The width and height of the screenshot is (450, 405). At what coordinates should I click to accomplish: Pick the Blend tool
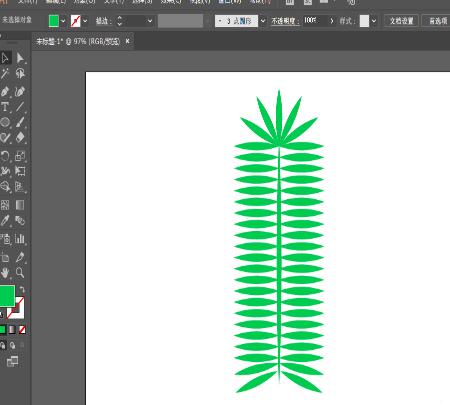click(20, 220)
